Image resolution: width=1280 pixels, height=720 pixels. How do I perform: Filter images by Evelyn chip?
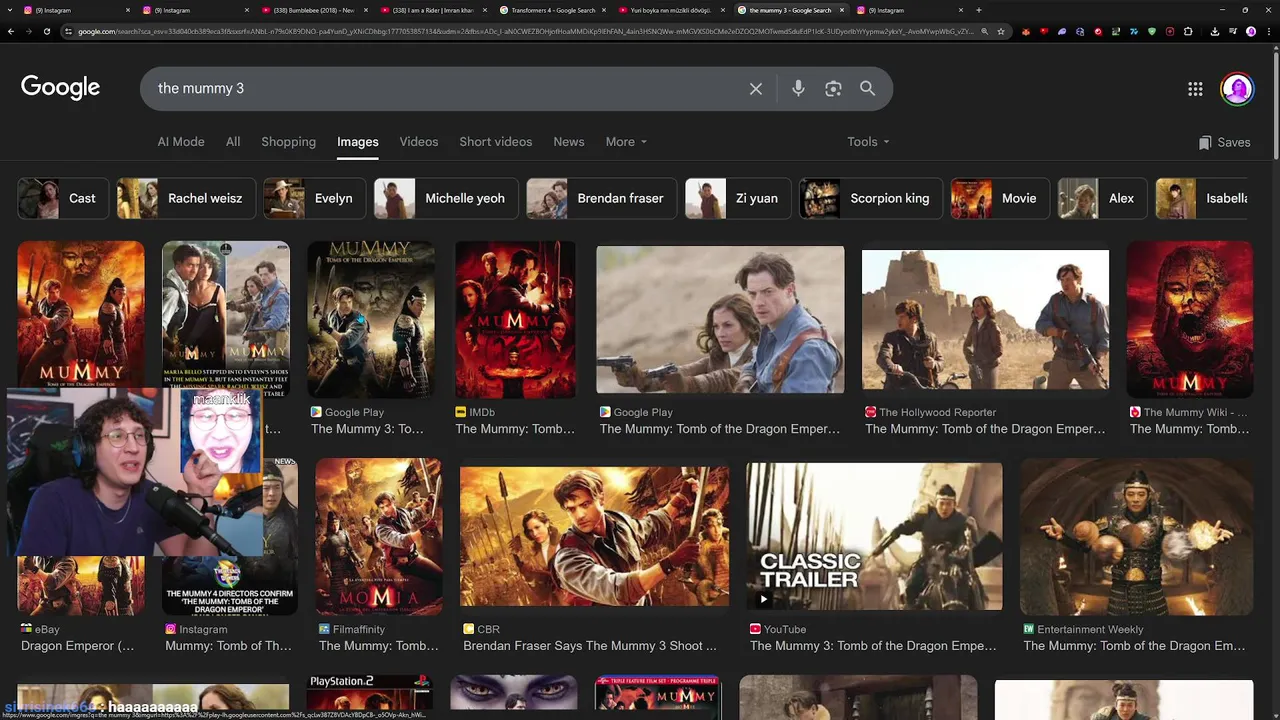coord(314,198)
